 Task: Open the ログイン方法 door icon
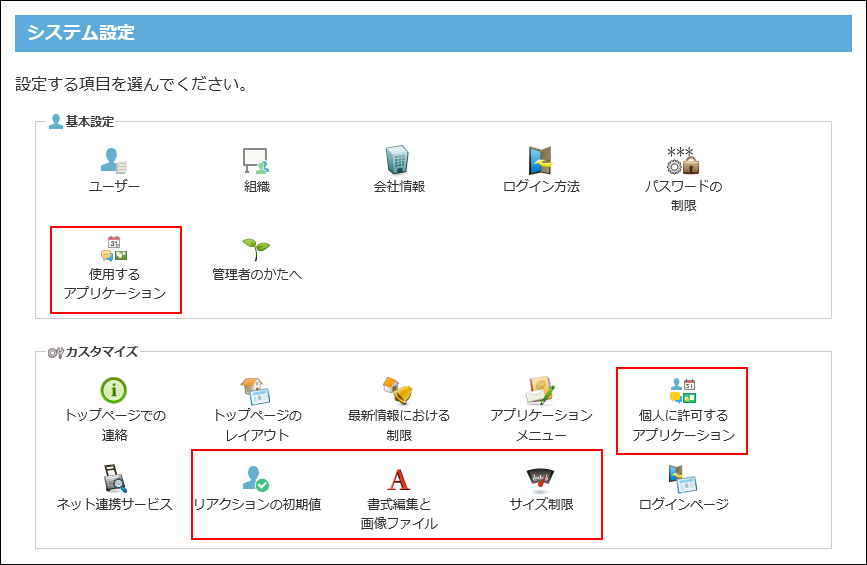point(540,160)
